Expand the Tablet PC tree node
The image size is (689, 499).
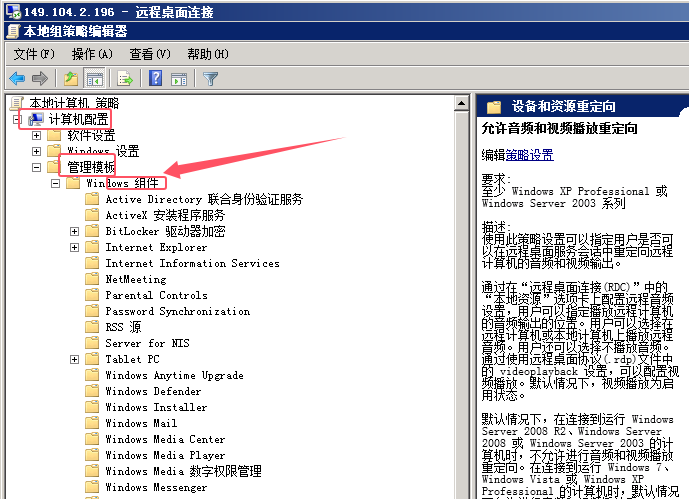(75, 359)
